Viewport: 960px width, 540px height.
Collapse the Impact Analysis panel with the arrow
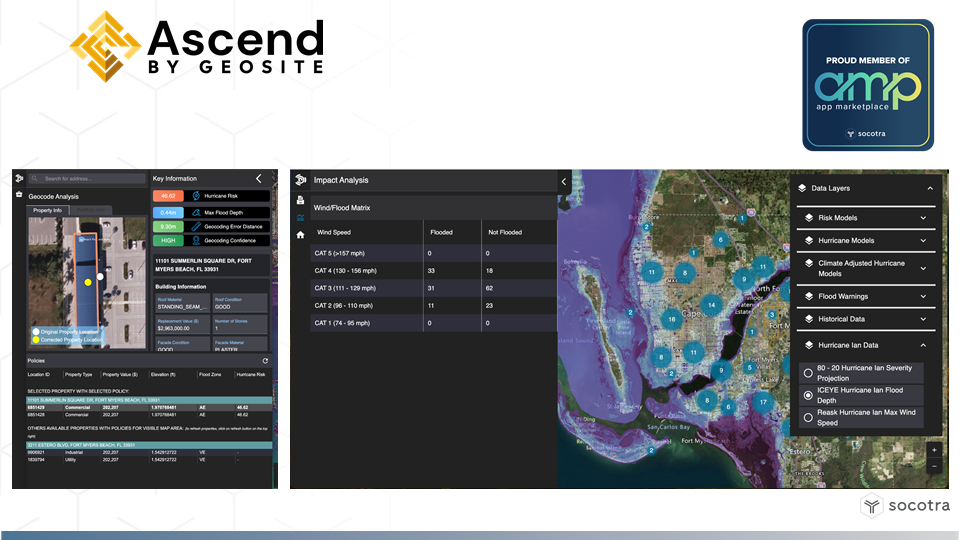[564, 181]
